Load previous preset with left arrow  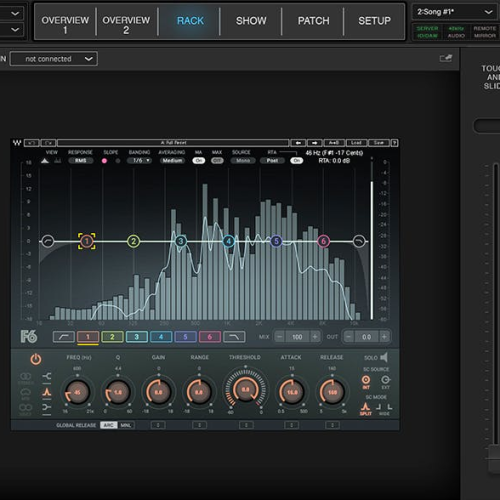click(298, 143)
